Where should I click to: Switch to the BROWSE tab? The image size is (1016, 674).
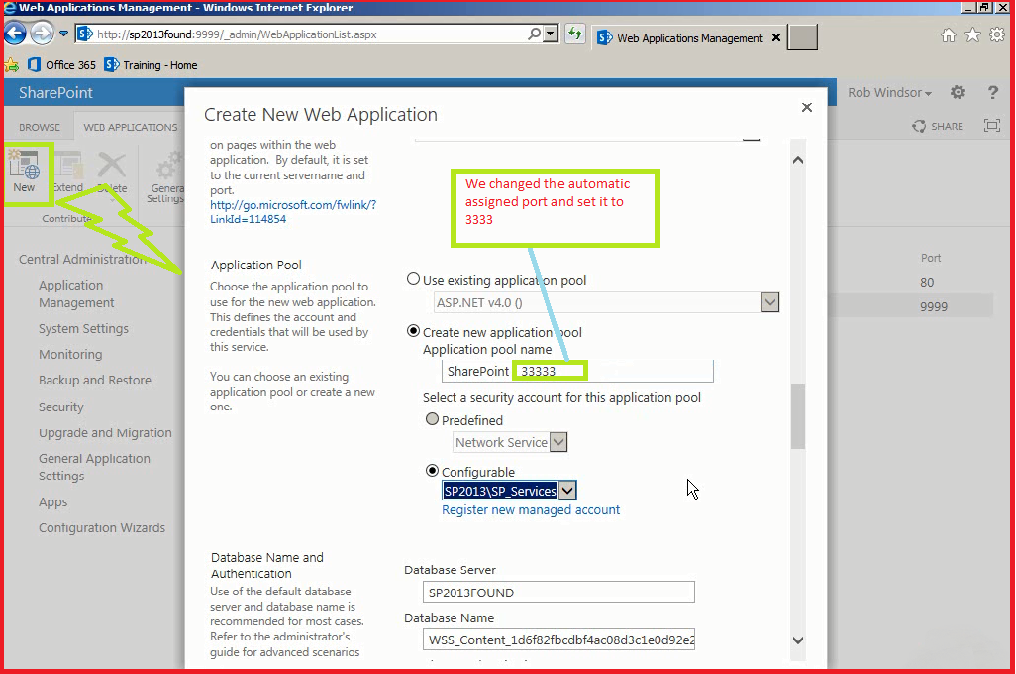pyautogui.click(x=38, y=127)
